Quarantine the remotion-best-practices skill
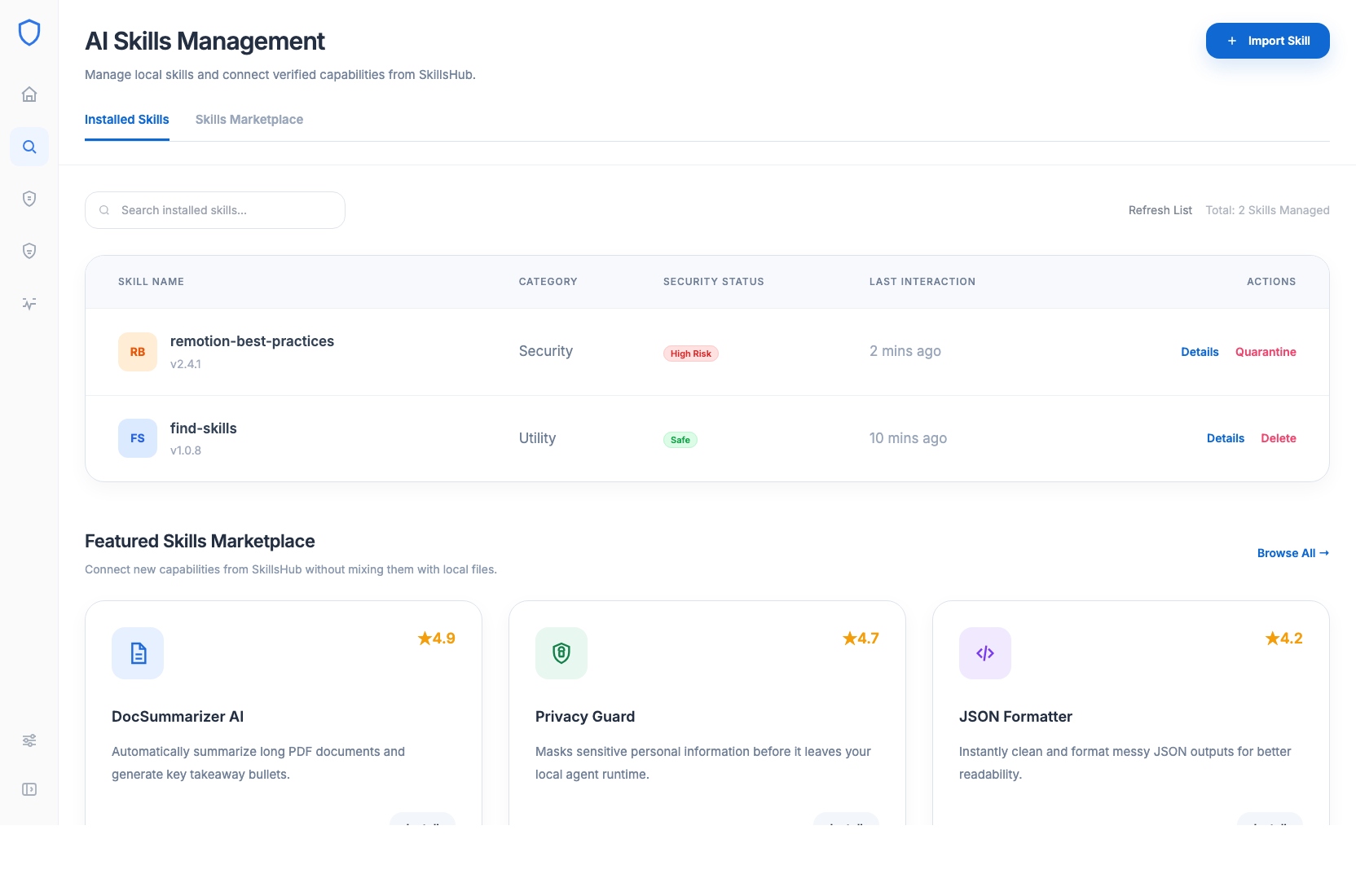This screenshot has height=896, width=1356. click(x=1266, y=352)
